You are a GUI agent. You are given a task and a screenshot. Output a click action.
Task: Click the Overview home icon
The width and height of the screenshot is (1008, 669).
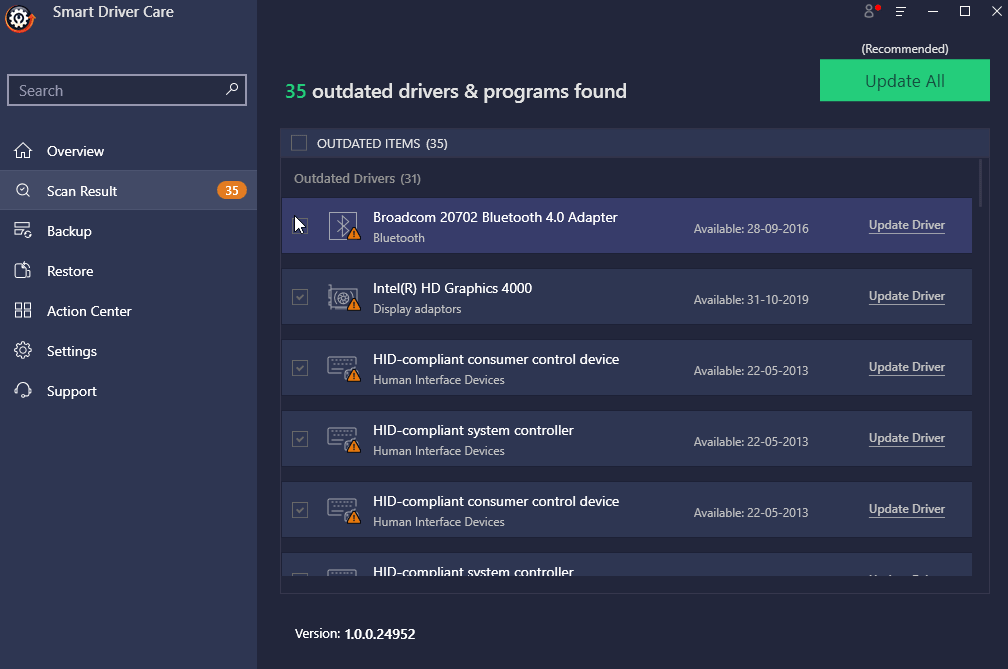(23, 151)
